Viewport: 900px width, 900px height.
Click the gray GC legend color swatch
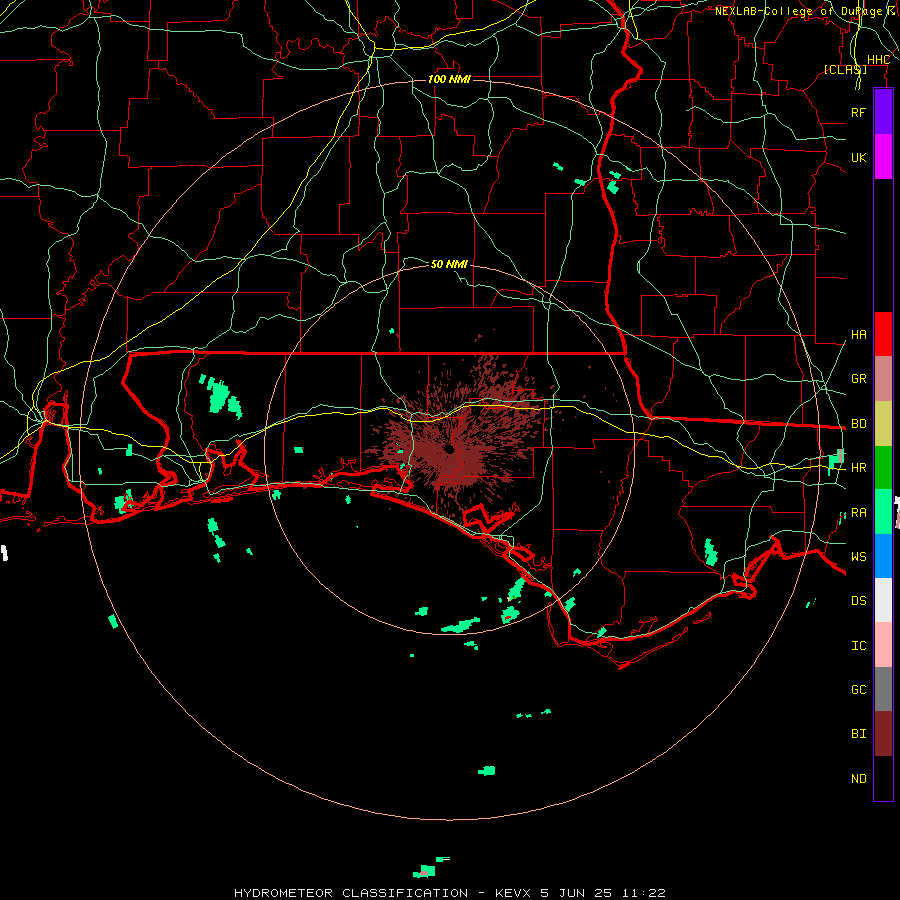tap(883, 689)
